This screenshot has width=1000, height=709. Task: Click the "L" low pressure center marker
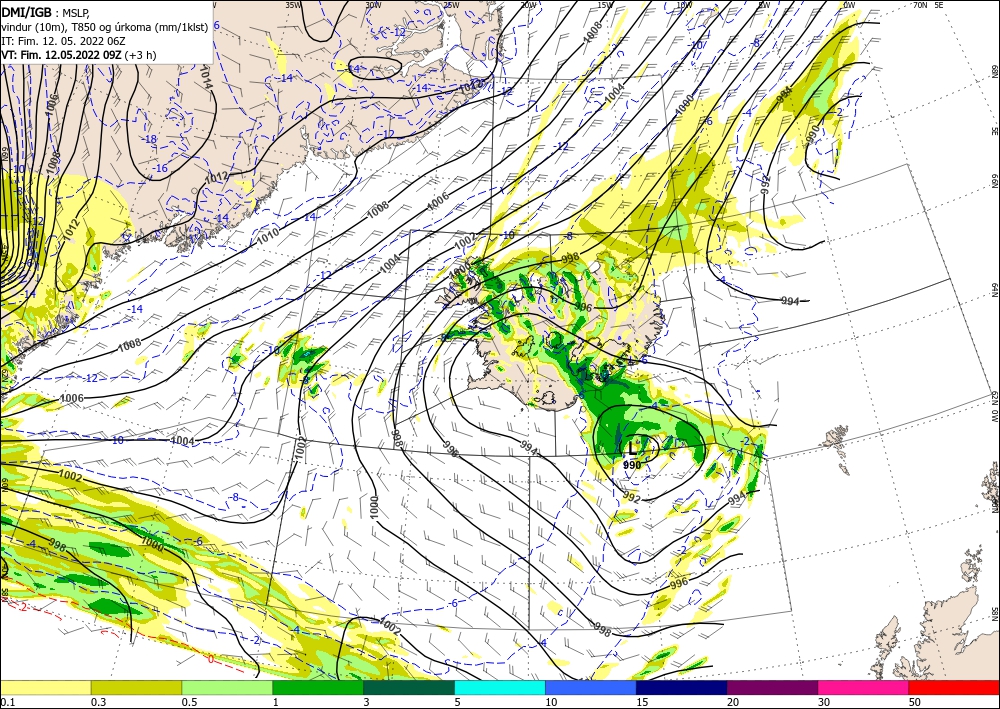pos(633,449)
